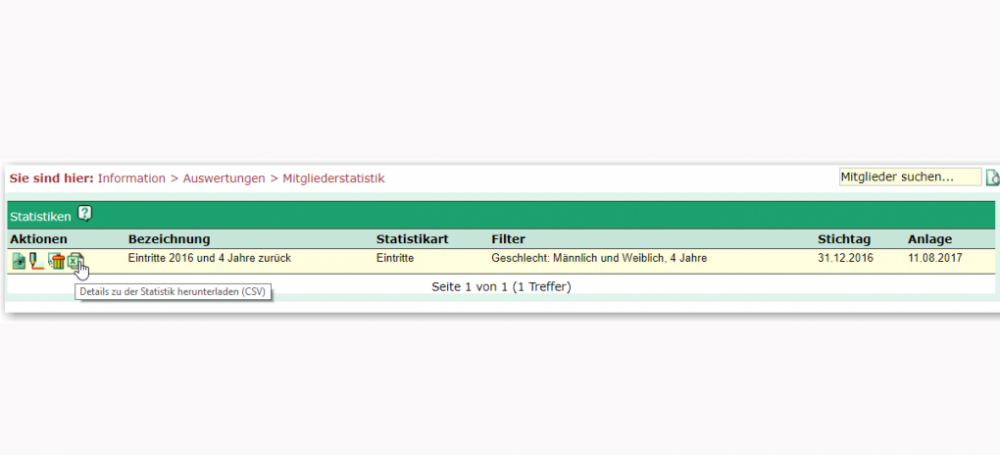Screen dimensions: 1000x455
Task: Click the 'Eintritte' Statistikart cell
Action: (x=395, y=258)
